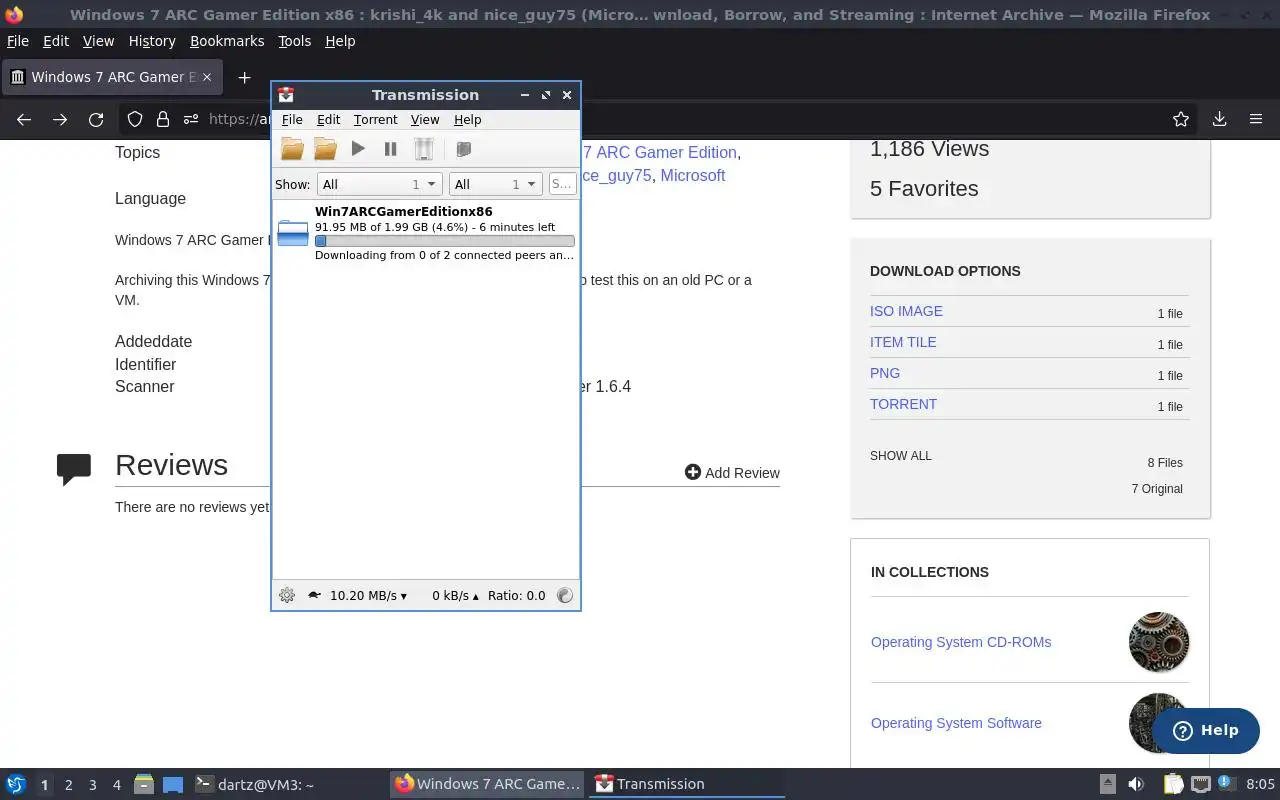Viewport: 1280px width, 800px height.
Task: Open Firefox Tools menu
Action: (x=294, y=41)
